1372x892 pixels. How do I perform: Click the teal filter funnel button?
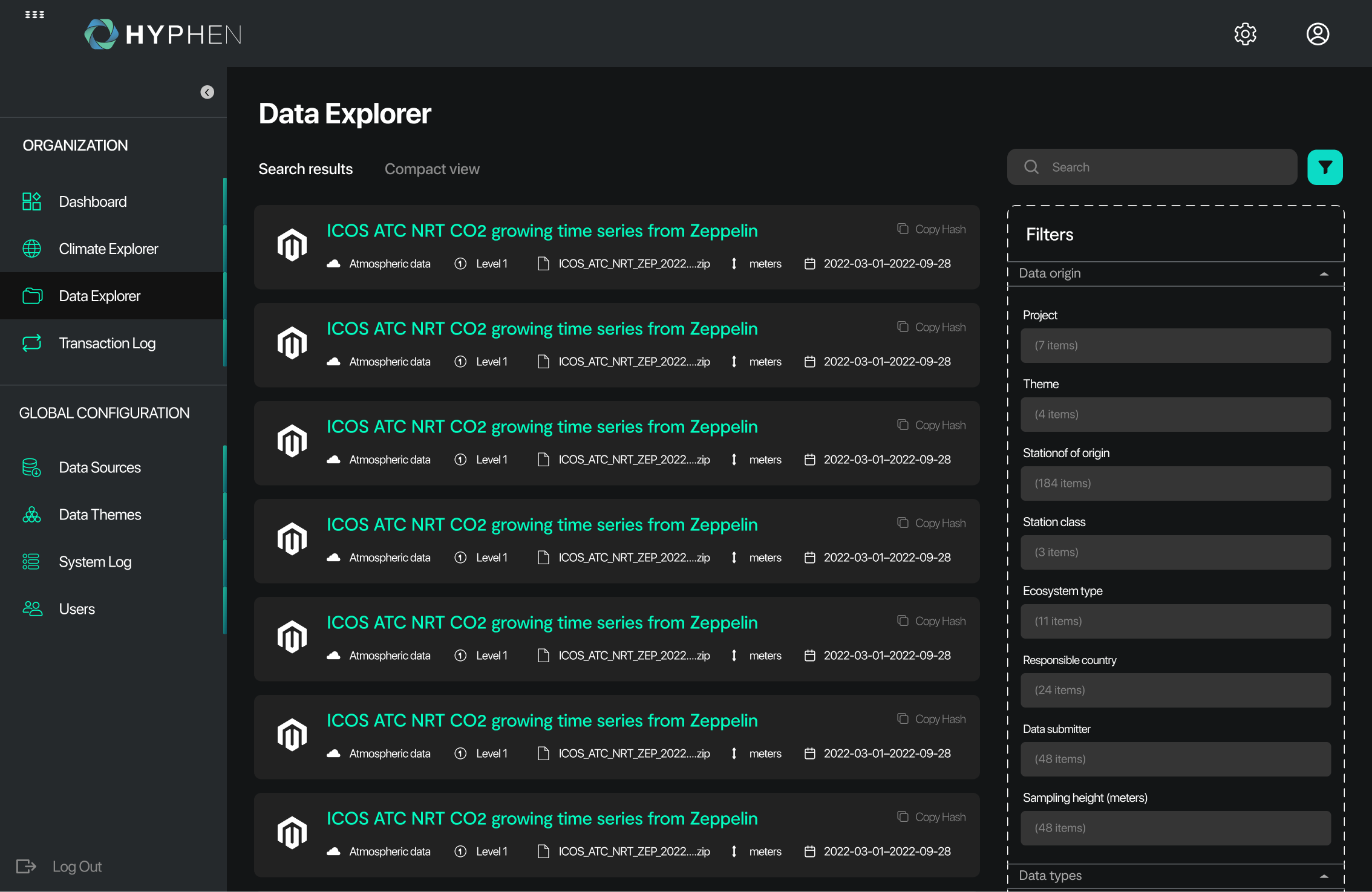(x=1325, y=168)
